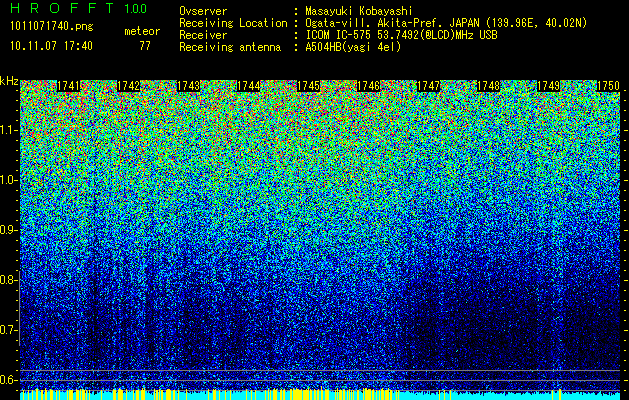Click the 0.7 frequency axis label
Viewport: 629px width, 400px height.
click(8, 330)
